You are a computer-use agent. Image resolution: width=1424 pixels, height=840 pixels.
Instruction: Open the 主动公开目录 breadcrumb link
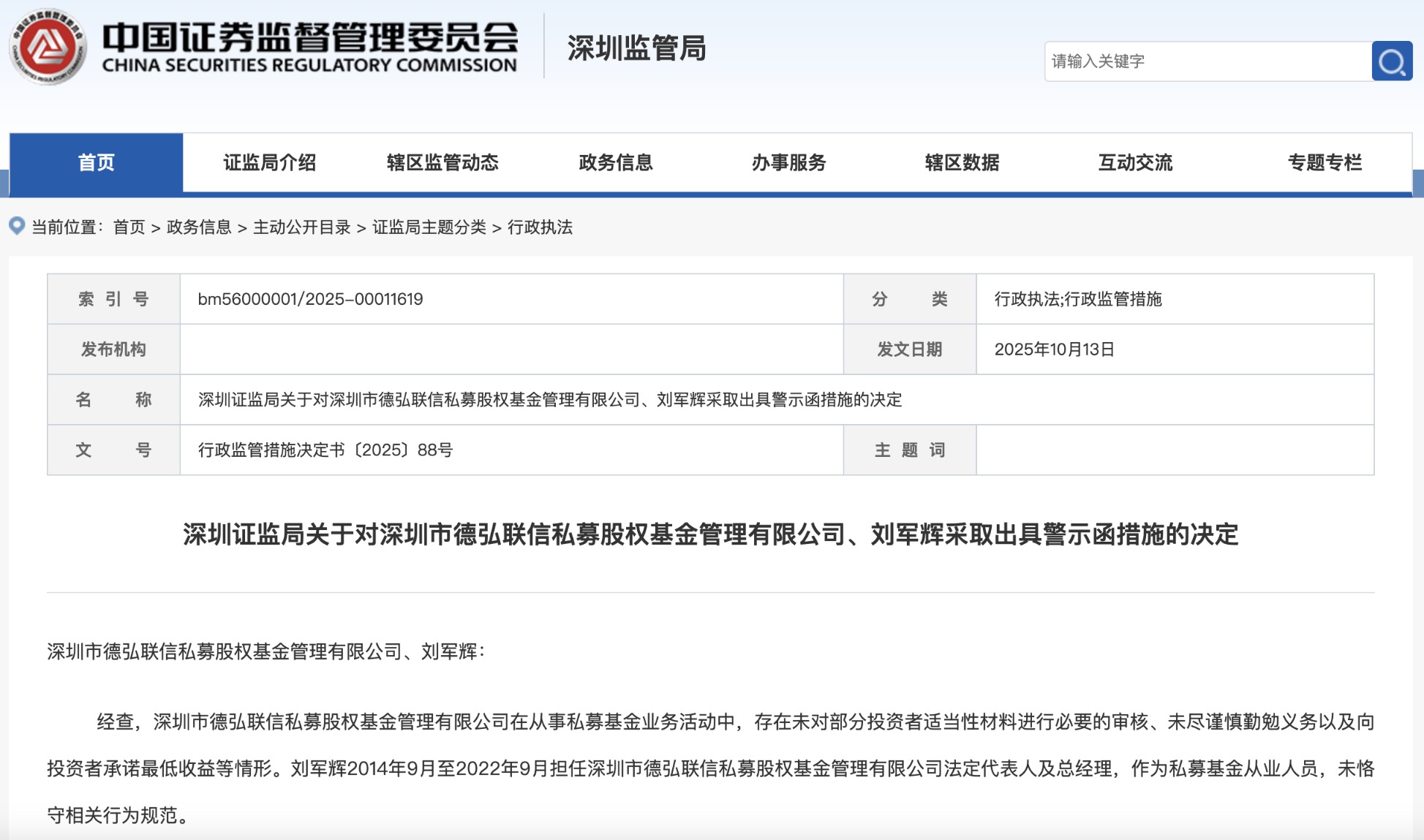click(301, 227)
